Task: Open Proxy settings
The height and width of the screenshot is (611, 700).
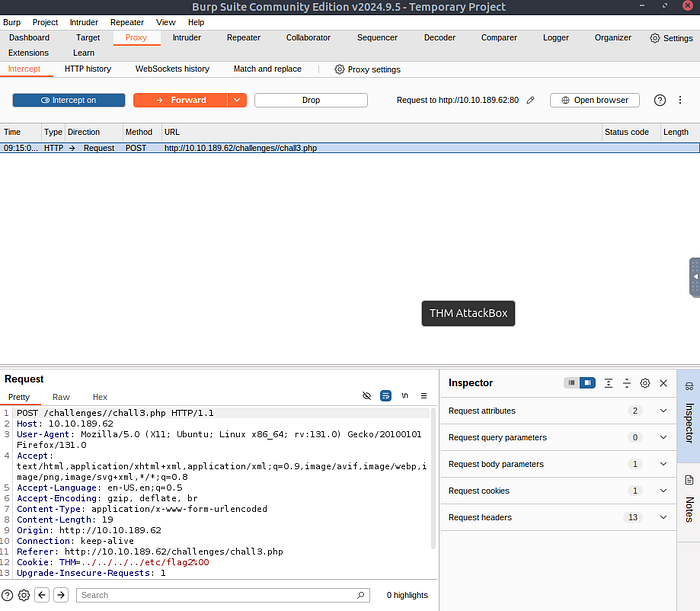Action: (x=368, y=69)
